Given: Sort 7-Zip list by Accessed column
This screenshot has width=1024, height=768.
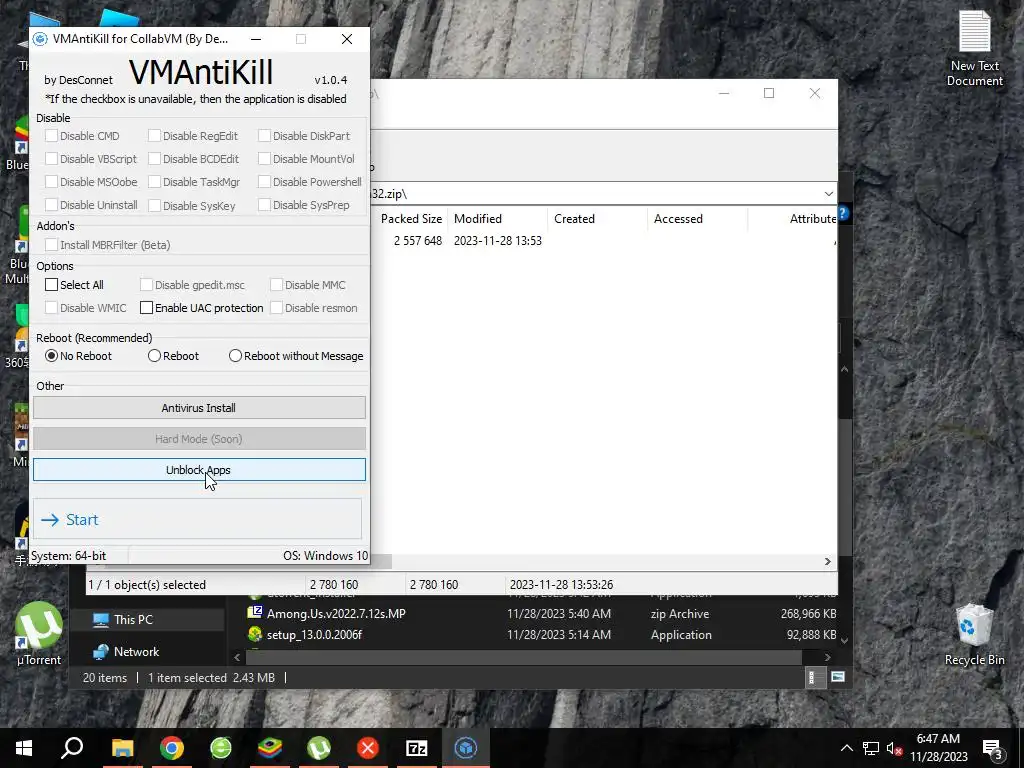Looking at the screenshot, I should click(x=697, y=219).
